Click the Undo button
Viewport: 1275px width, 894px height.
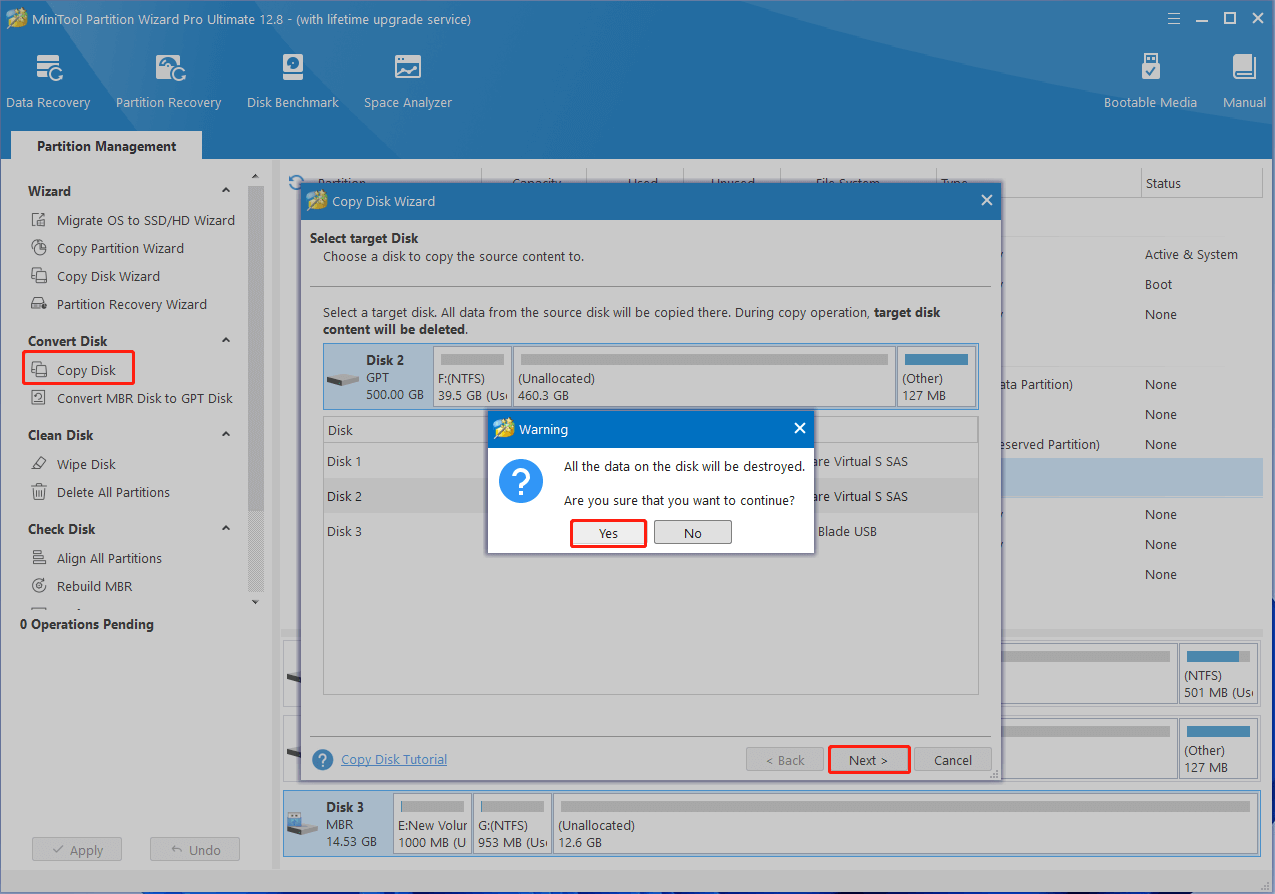(x=195, y=850)
